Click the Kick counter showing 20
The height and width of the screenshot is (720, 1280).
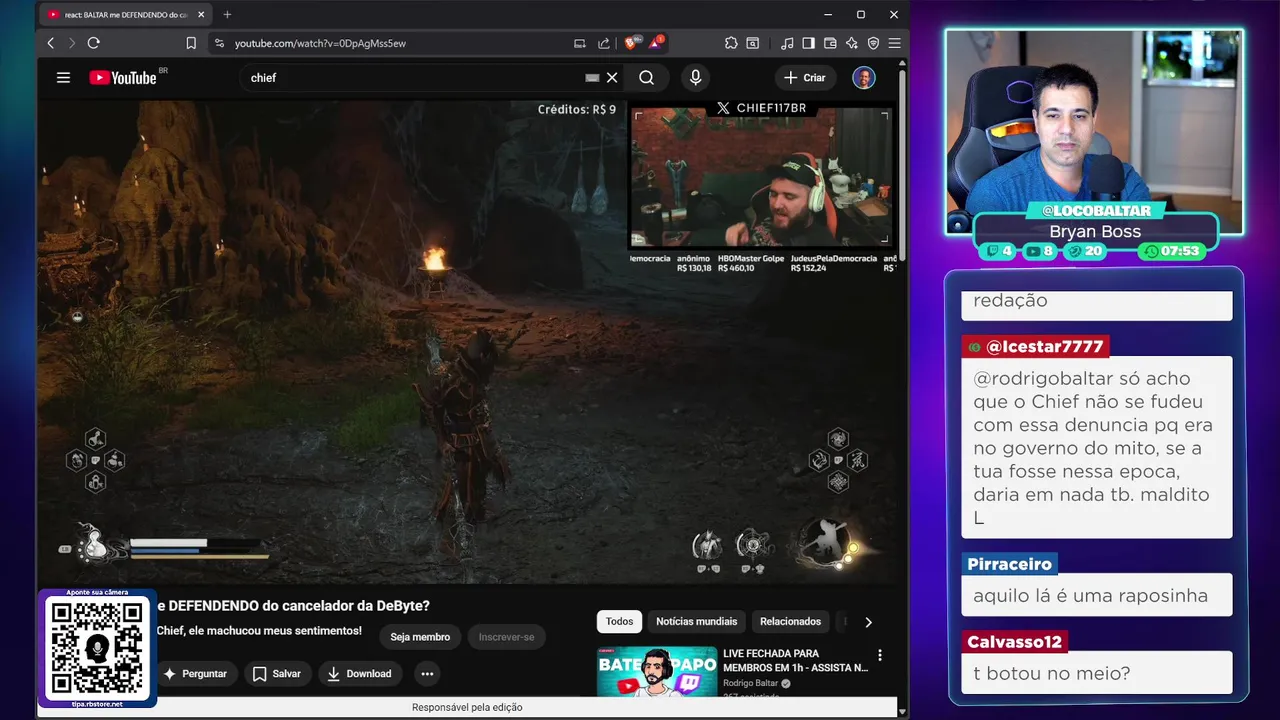pos(1085,251)
